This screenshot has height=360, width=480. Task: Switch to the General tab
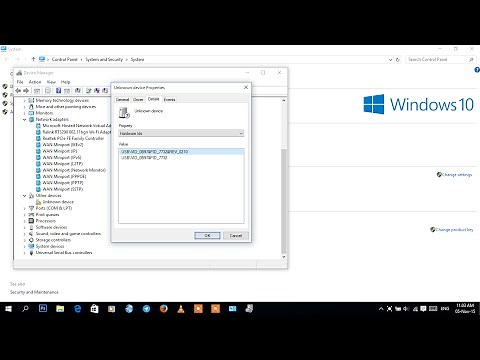pos(122,100)
